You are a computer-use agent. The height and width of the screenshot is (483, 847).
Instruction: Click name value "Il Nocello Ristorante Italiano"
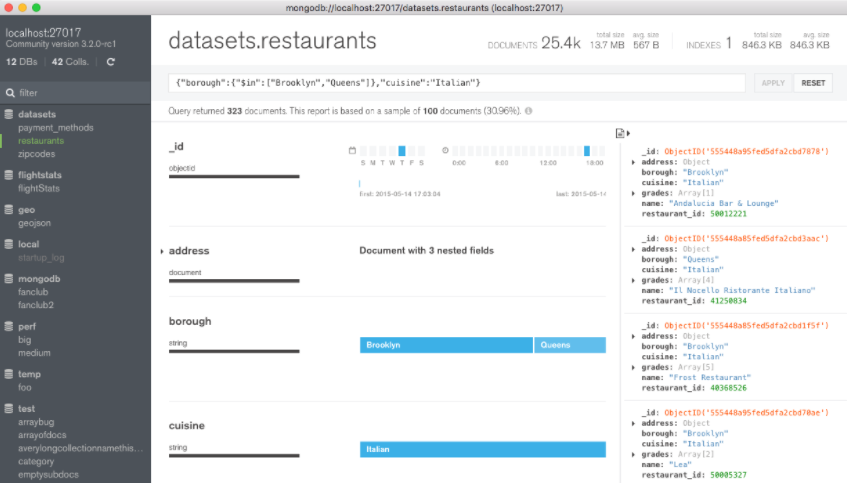pyautogui.click(x=742, y=291)
